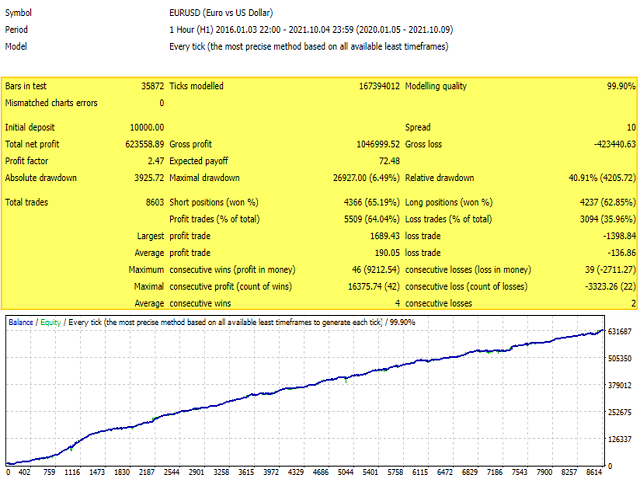Click the Ticks modelled value 167394012
Image resolution: width=640 pixels, height=480 pixels.
click(x=379, y=86)
